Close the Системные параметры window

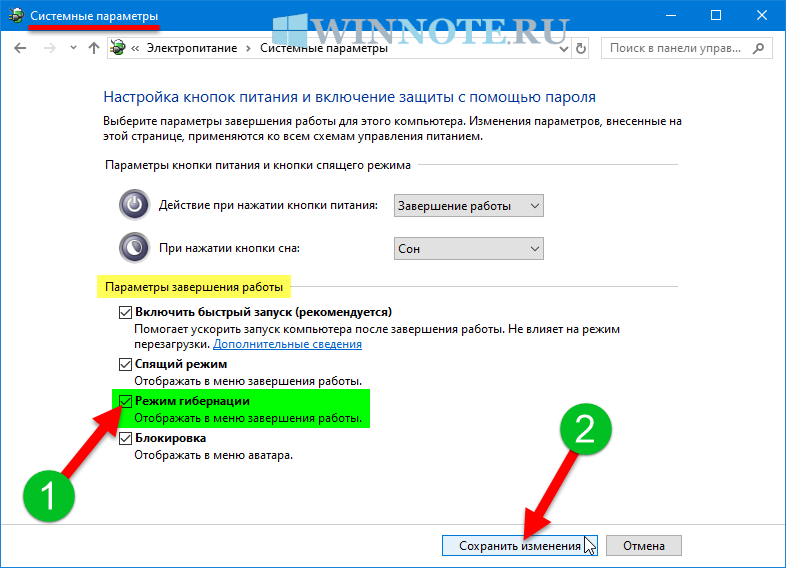(762, 16)
